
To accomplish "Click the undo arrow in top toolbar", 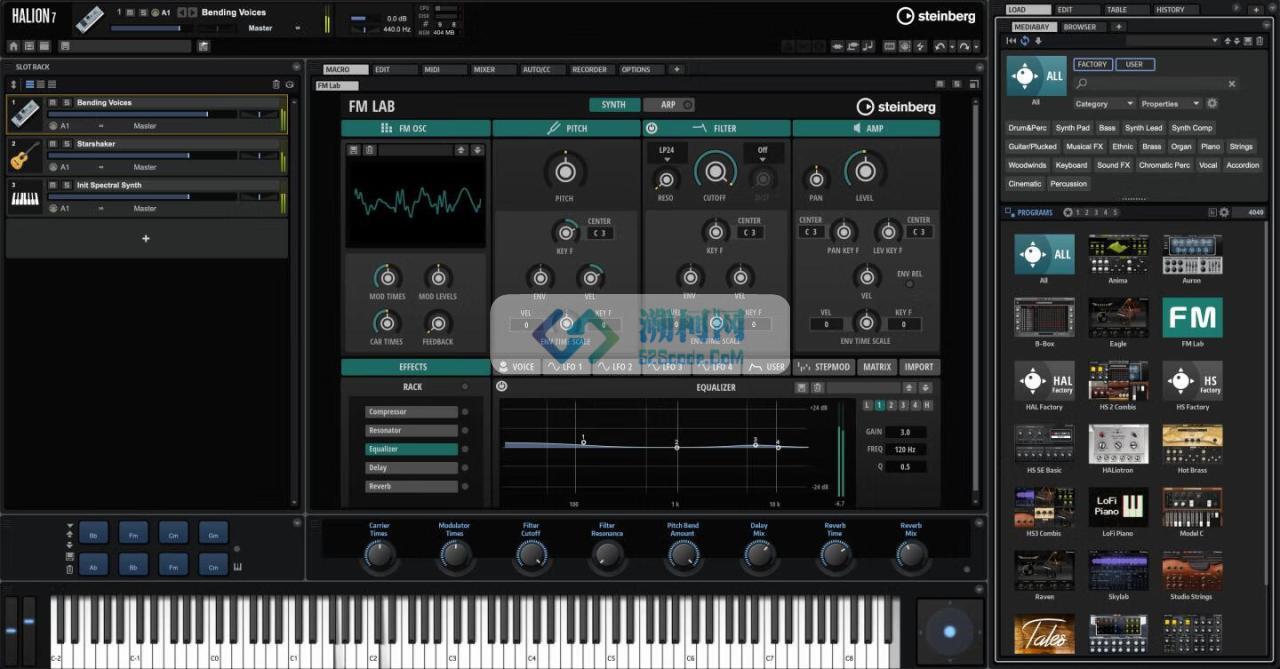I will click(x=939, y=46).
